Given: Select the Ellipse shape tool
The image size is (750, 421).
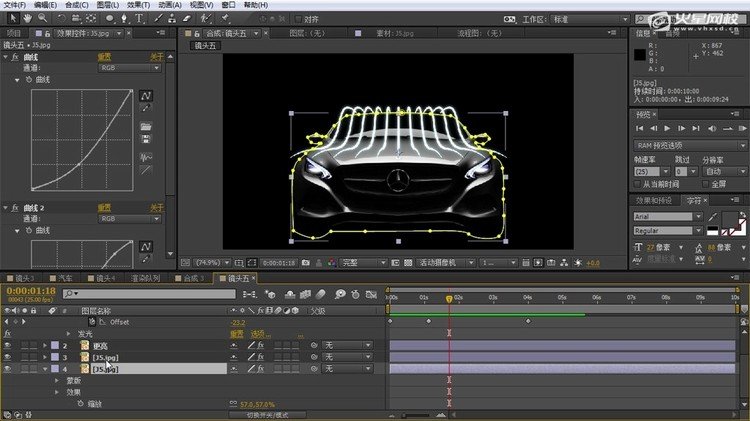Looking at the screenshot, I should (110, 18).
